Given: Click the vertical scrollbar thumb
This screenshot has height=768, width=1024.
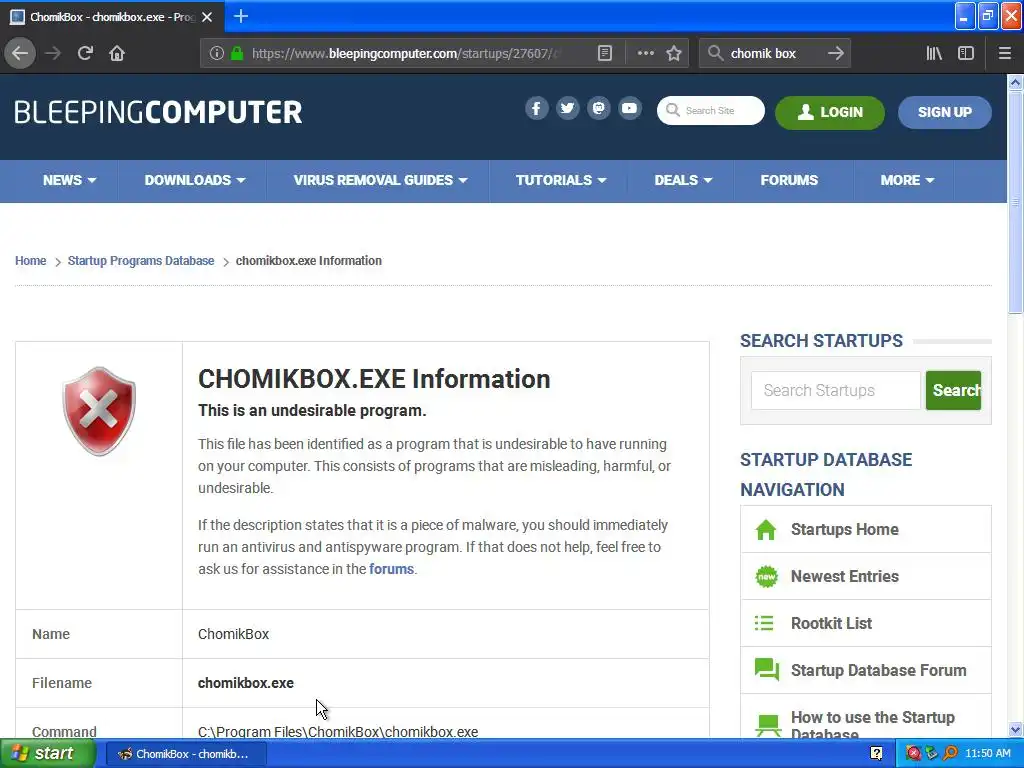Looking at the screenshot, I should tap(1015, 202).
